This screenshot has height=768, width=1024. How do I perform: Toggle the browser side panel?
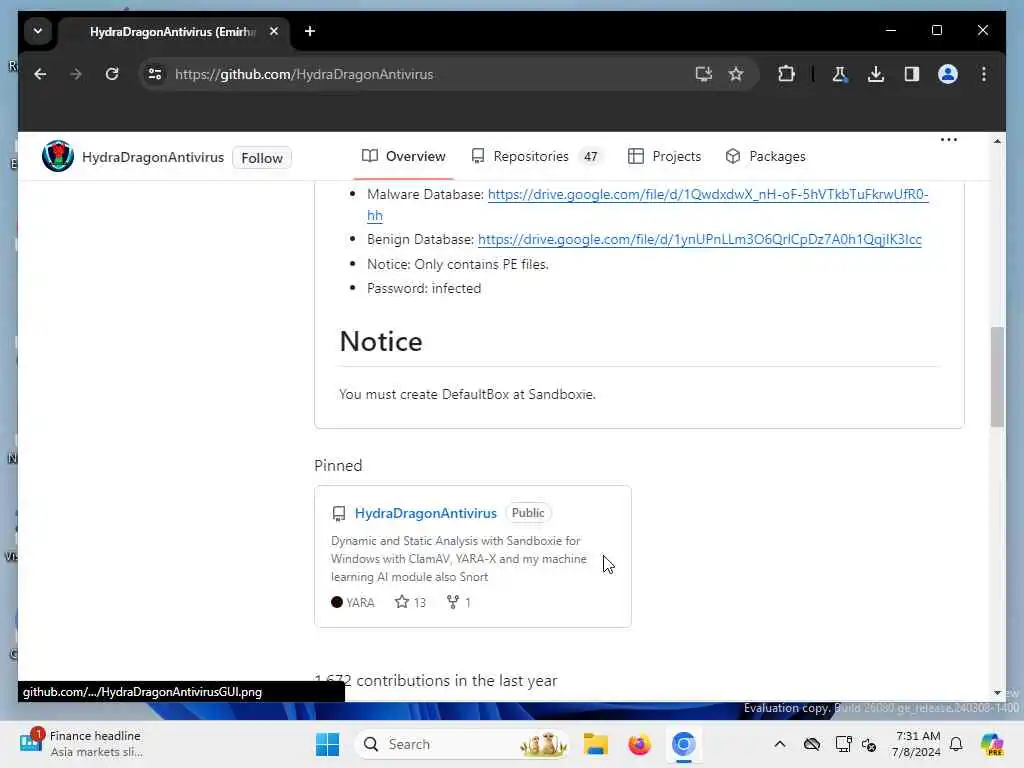912,74
